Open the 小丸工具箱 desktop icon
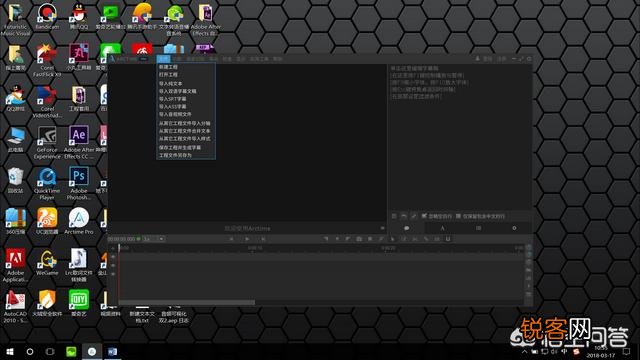This screenshot has width=640, height=360. pos(79,57)
